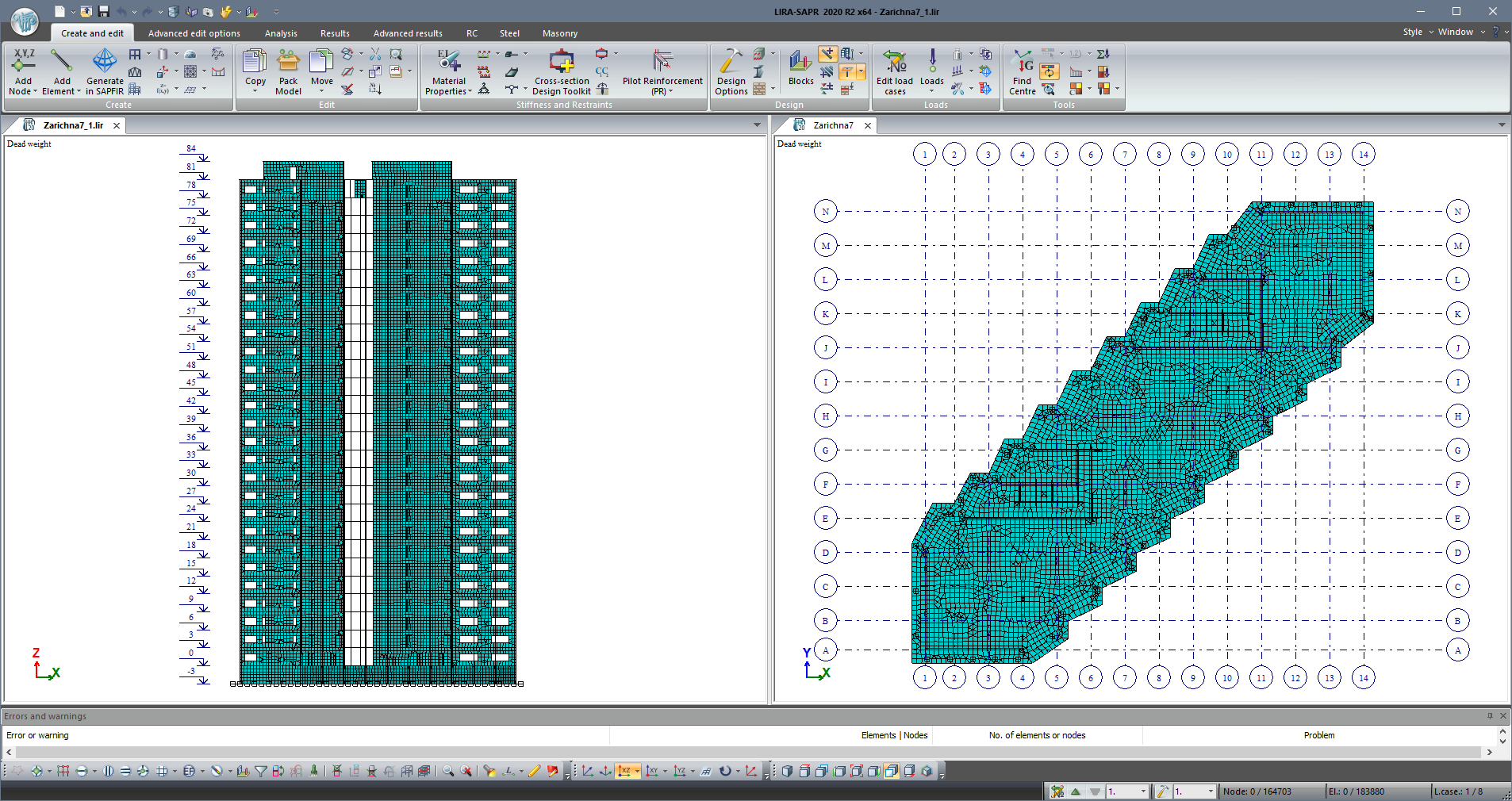1512x801 pixels.
Task: Select the Pack Model tool
Action: pyautogui.click(x=288, y=70)
